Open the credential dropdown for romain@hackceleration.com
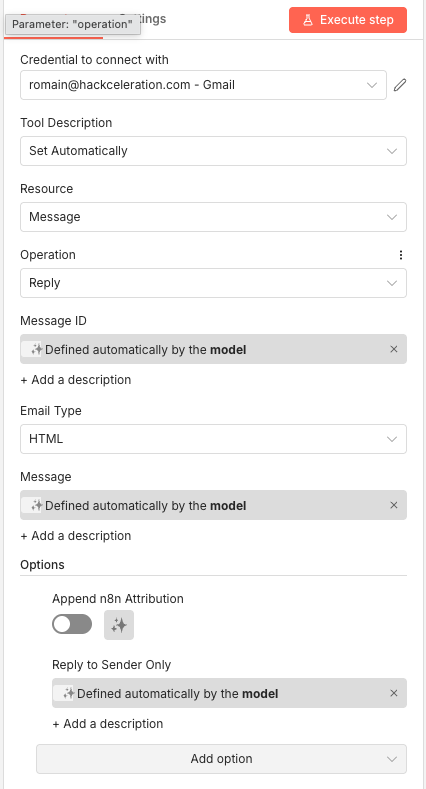Image resolution: width=426 pixels, height=789 pixels. point(203,85)
